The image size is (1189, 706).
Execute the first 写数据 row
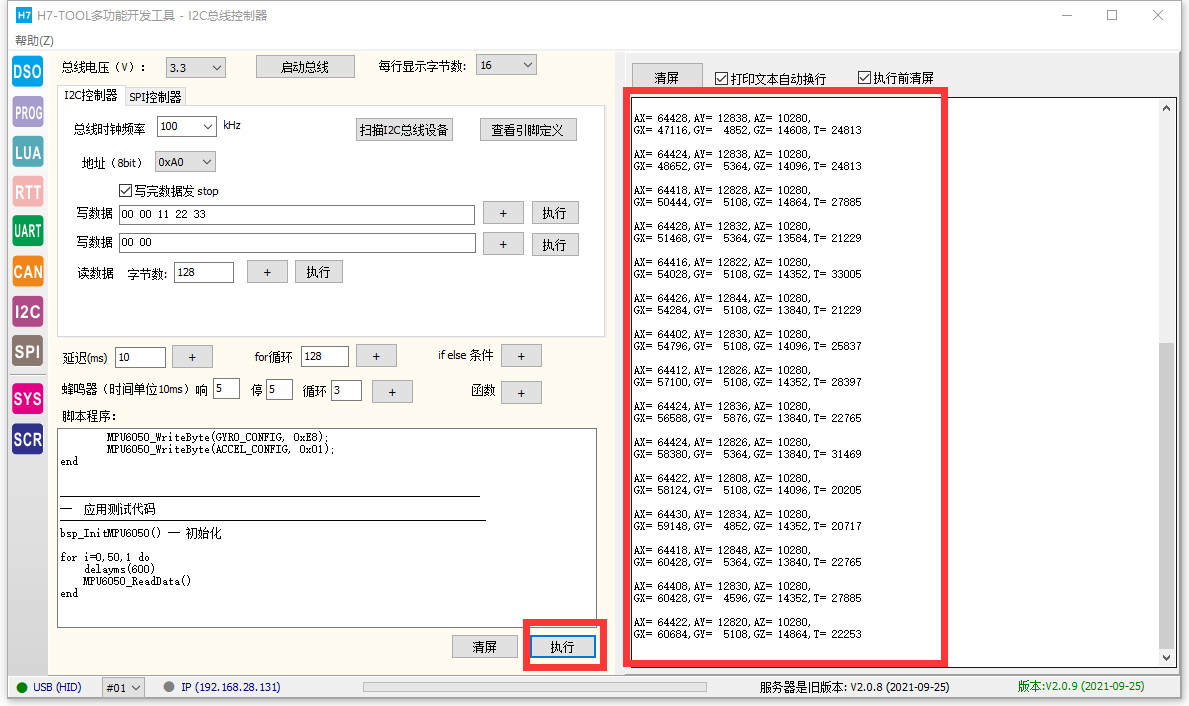coord(554,213)
